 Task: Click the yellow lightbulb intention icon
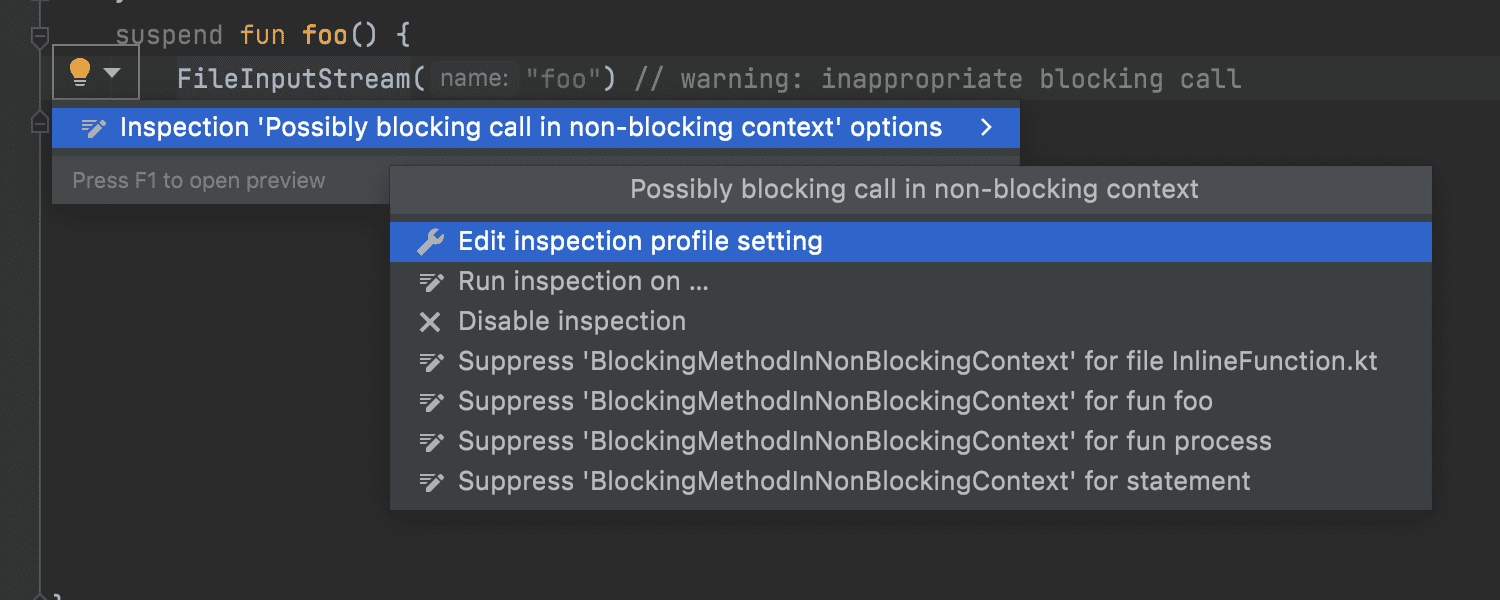tap(80, 72)
